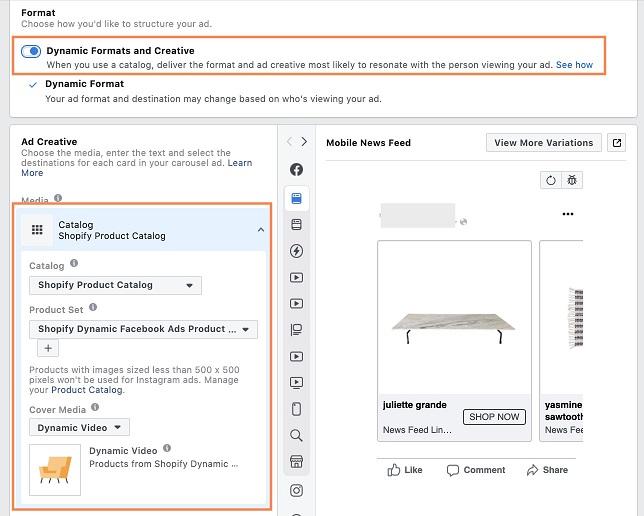Open the Cover Media dropdown
Screen dimensions: 644x516
tap(79, 428)
